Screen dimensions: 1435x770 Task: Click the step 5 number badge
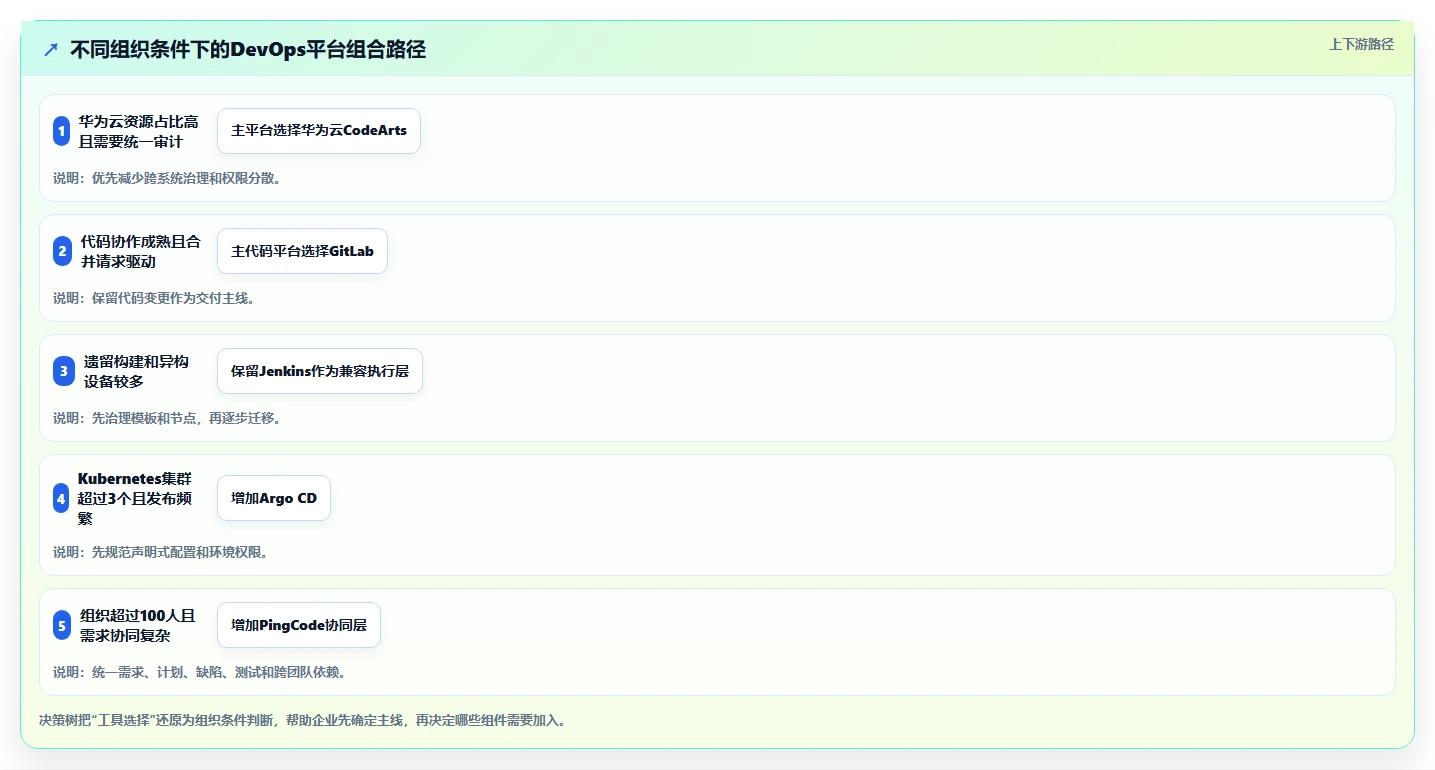[x=62, y=627]
